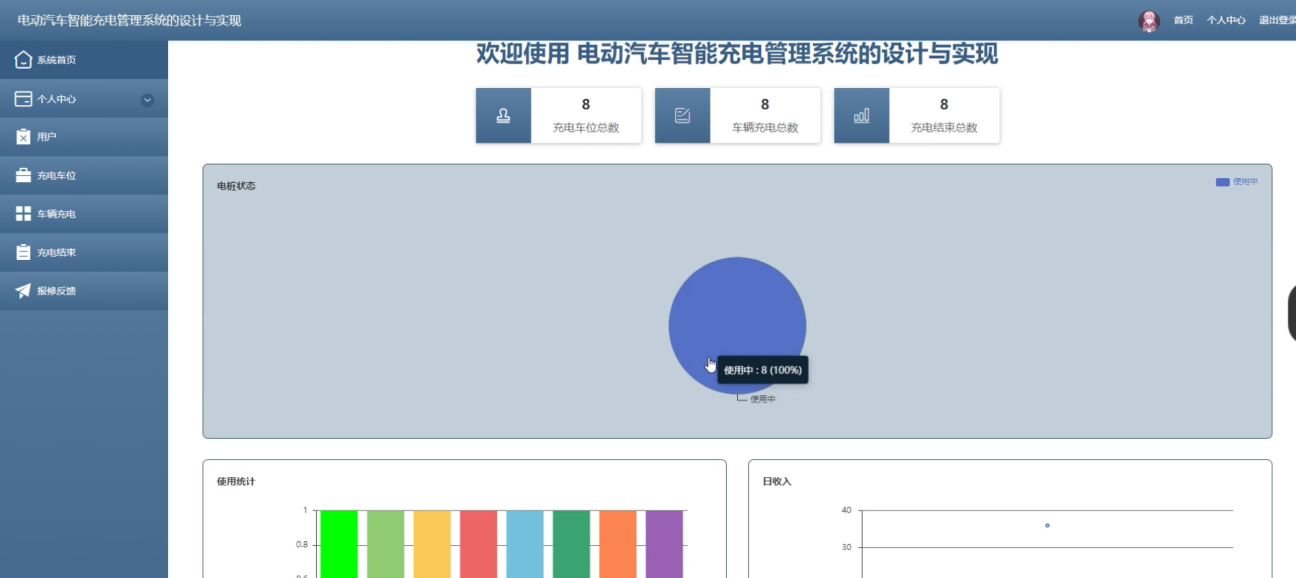
Task: Click the 使用中 label below the pie
Action: click(x=763, y=399)
